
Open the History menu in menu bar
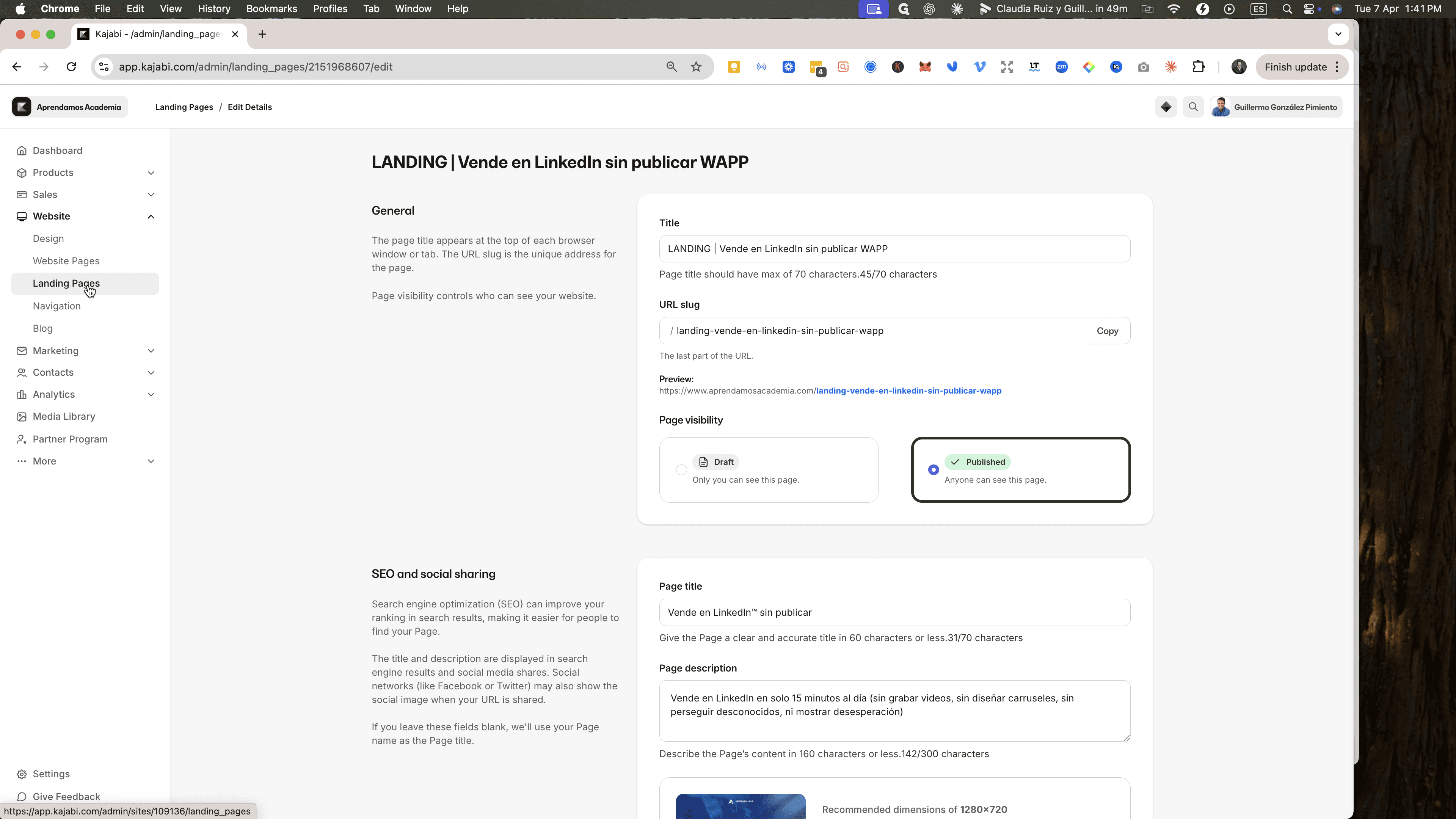tap(213, 8)
